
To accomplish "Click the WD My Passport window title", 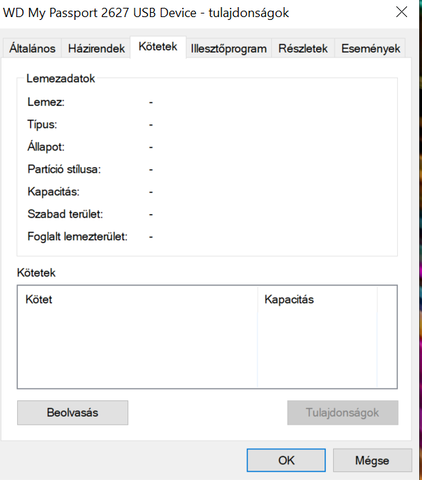I will pyautogui.click(x=146, y=13).
